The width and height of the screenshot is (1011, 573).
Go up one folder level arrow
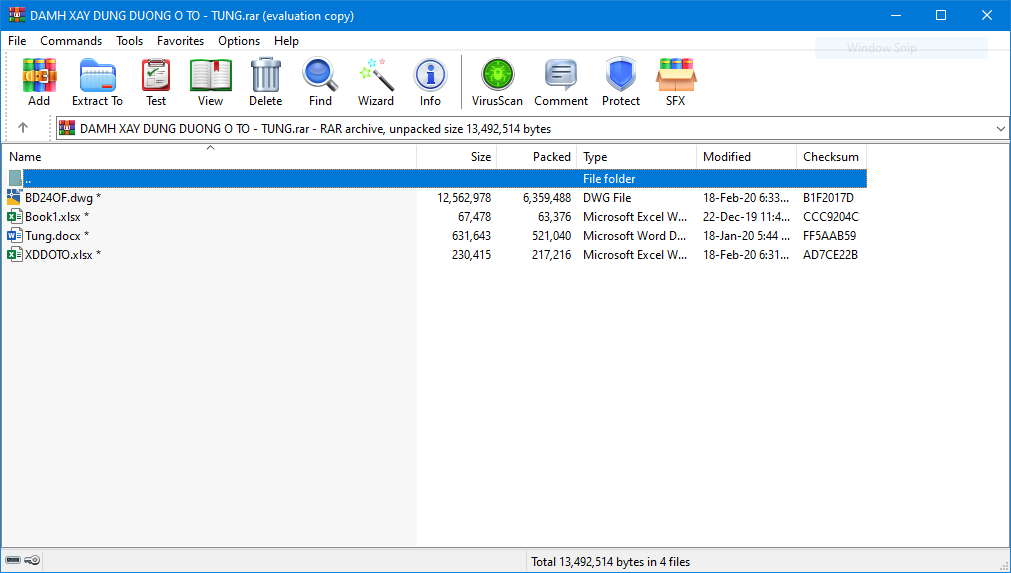point(23,128)
